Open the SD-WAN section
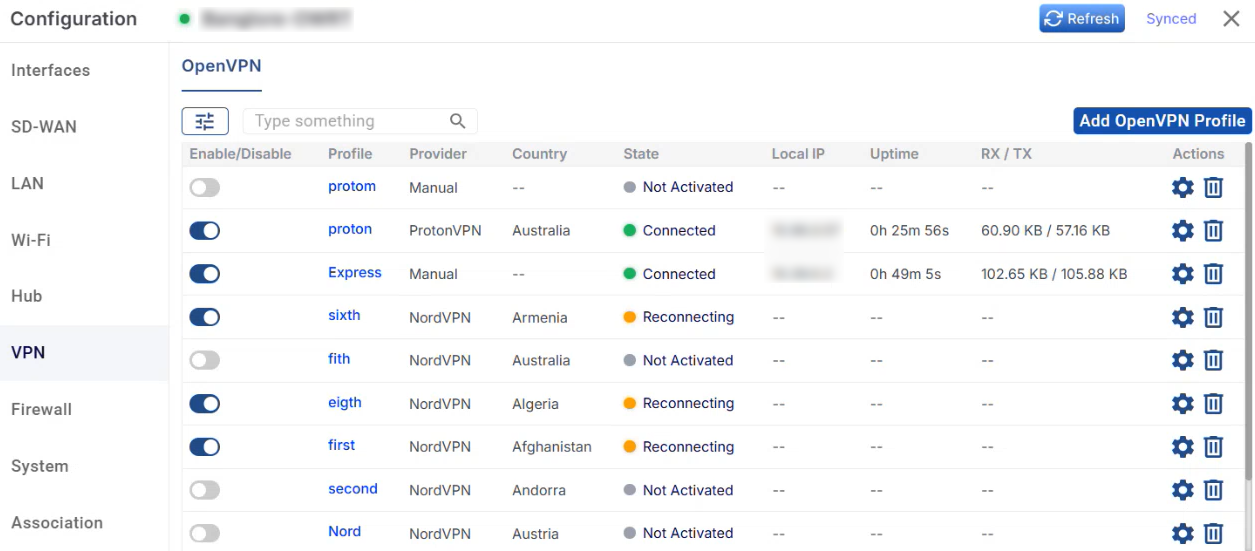The height and width of the screenshot is (551, 1255). pos(44,127)
